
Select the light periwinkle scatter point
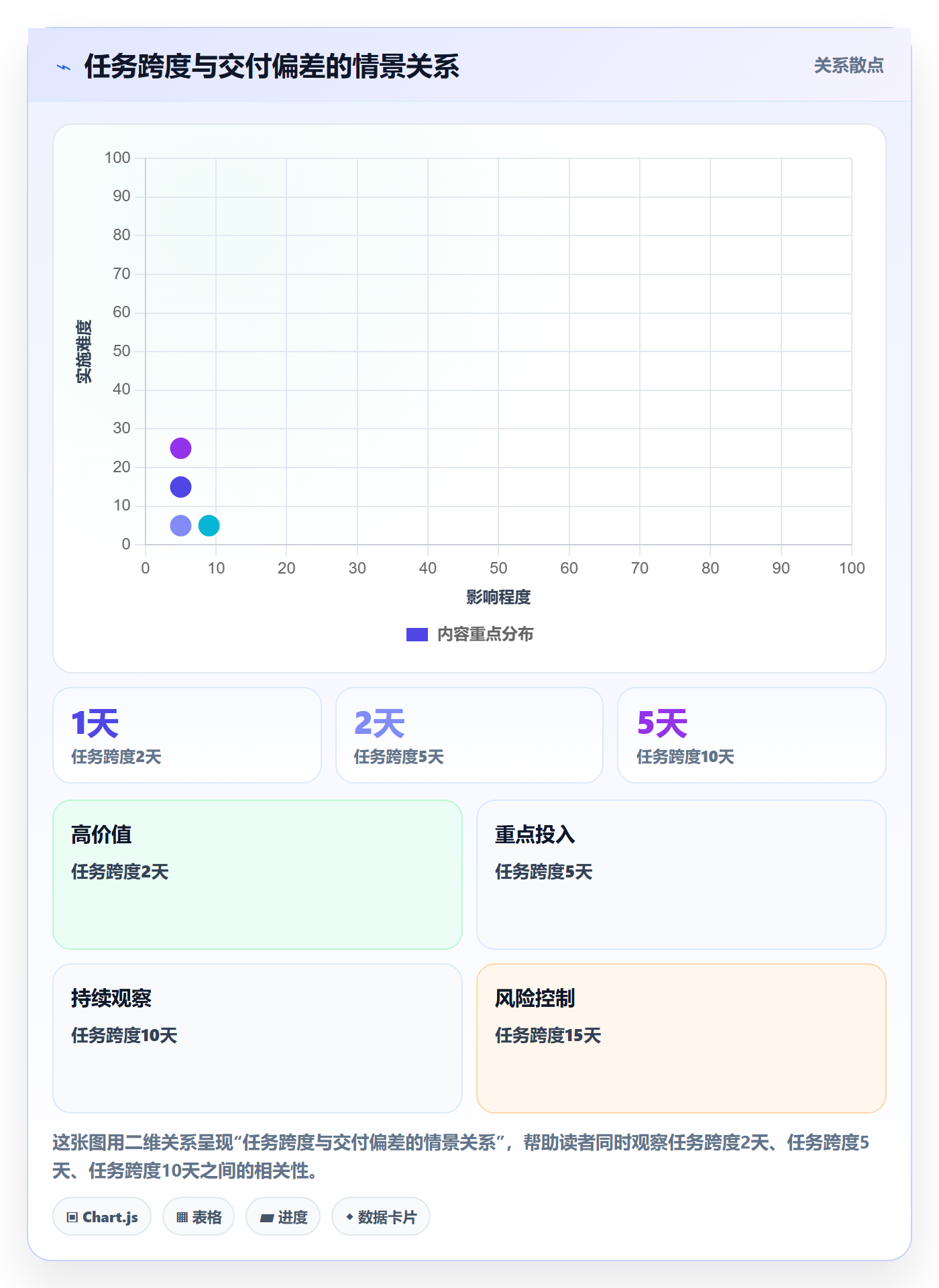coord(180,525)
